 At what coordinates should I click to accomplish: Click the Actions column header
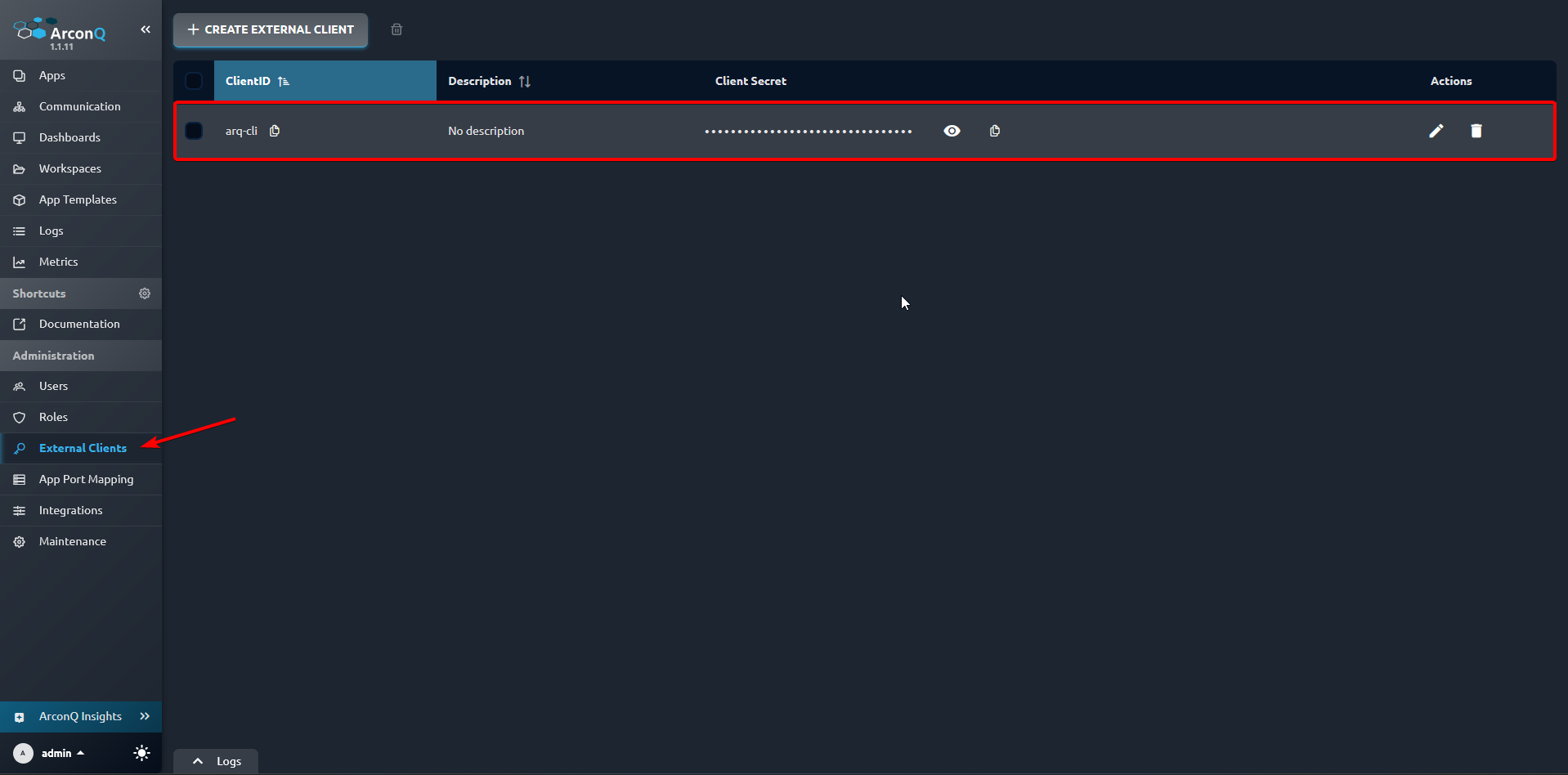coord(1451,81)
